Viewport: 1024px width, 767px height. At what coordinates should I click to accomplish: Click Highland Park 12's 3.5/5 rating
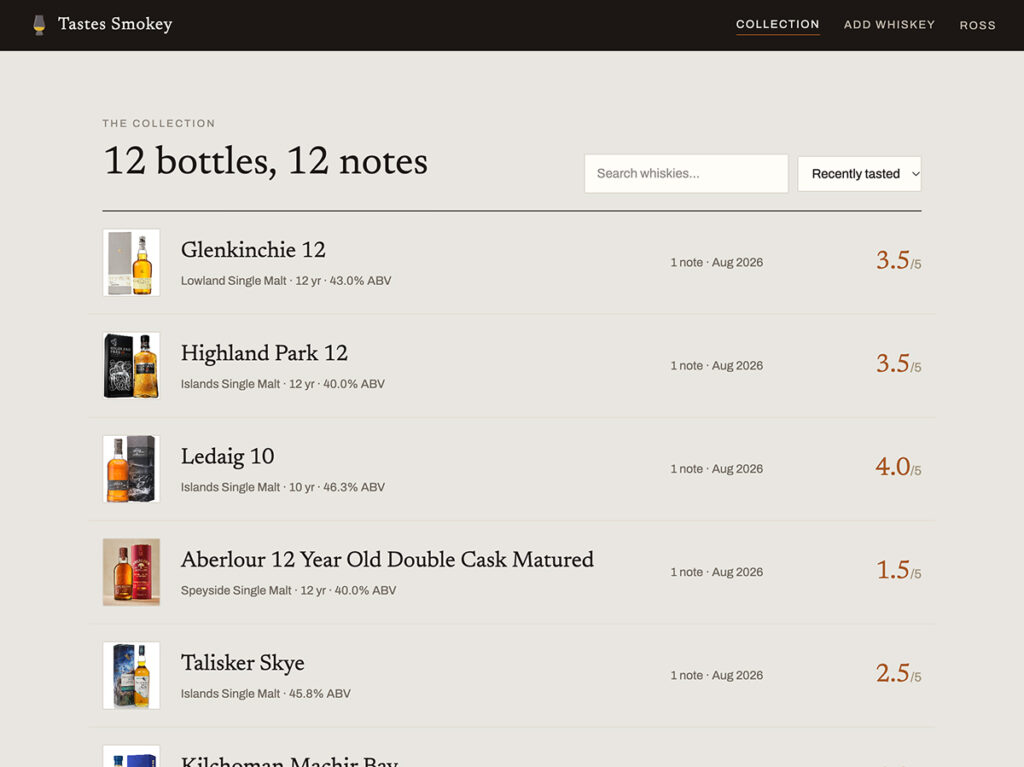point(899,363)
